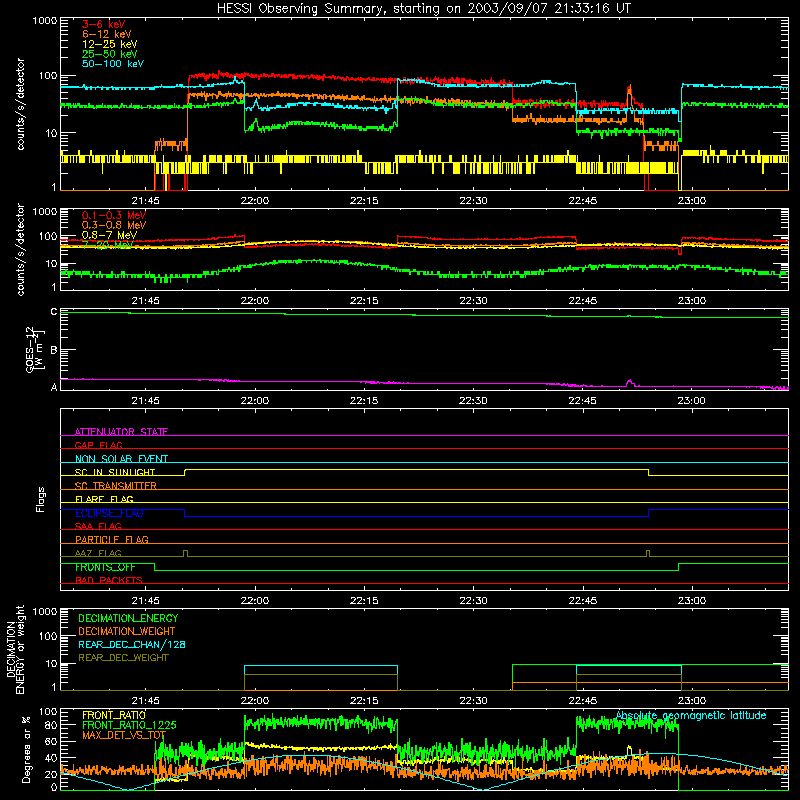Click the REAR_DEC_CHAN/128 legend entry
Viewport: 800px width, 800px height.
tap(132, 644)
